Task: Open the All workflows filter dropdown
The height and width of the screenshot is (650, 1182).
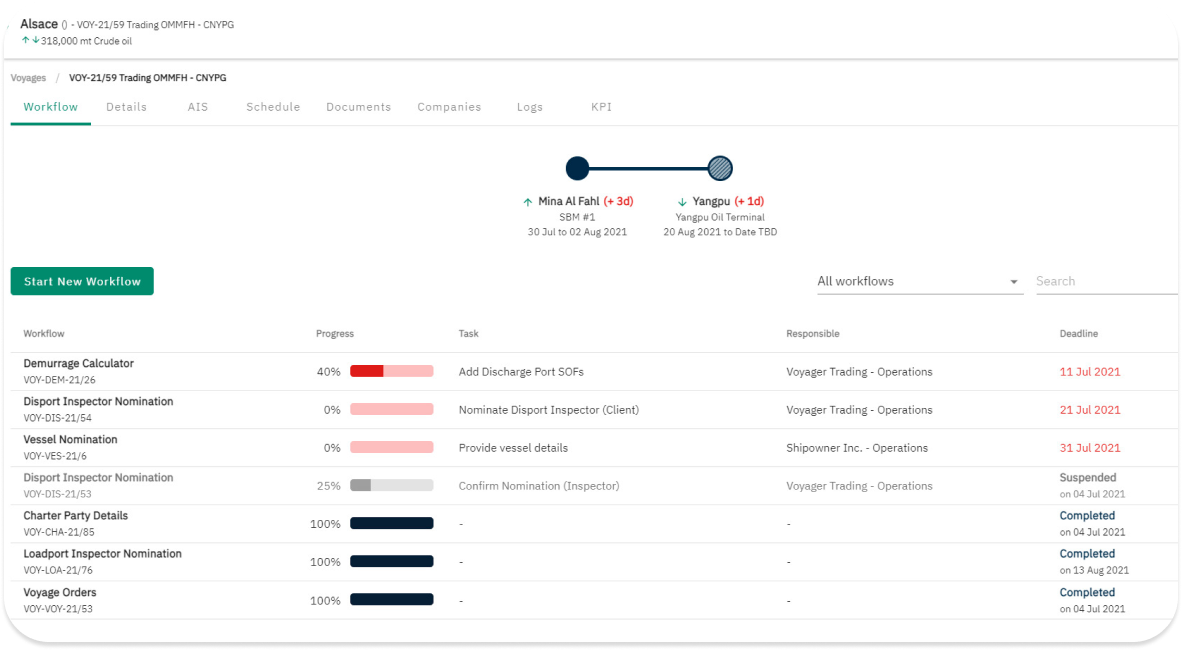Action: 1013,281
